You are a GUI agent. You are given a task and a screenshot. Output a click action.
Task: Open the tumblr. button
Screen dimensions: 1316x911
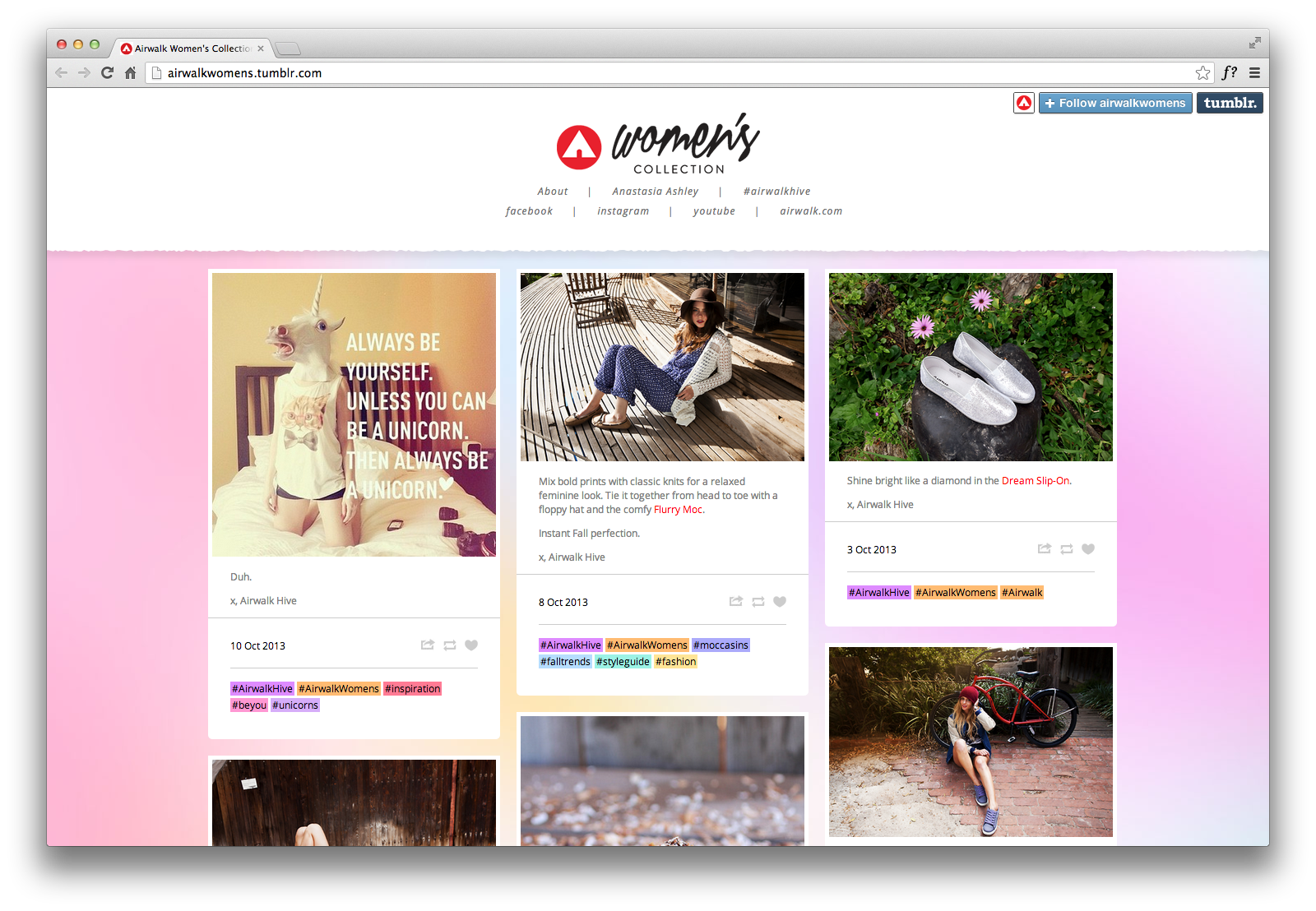1230,103
